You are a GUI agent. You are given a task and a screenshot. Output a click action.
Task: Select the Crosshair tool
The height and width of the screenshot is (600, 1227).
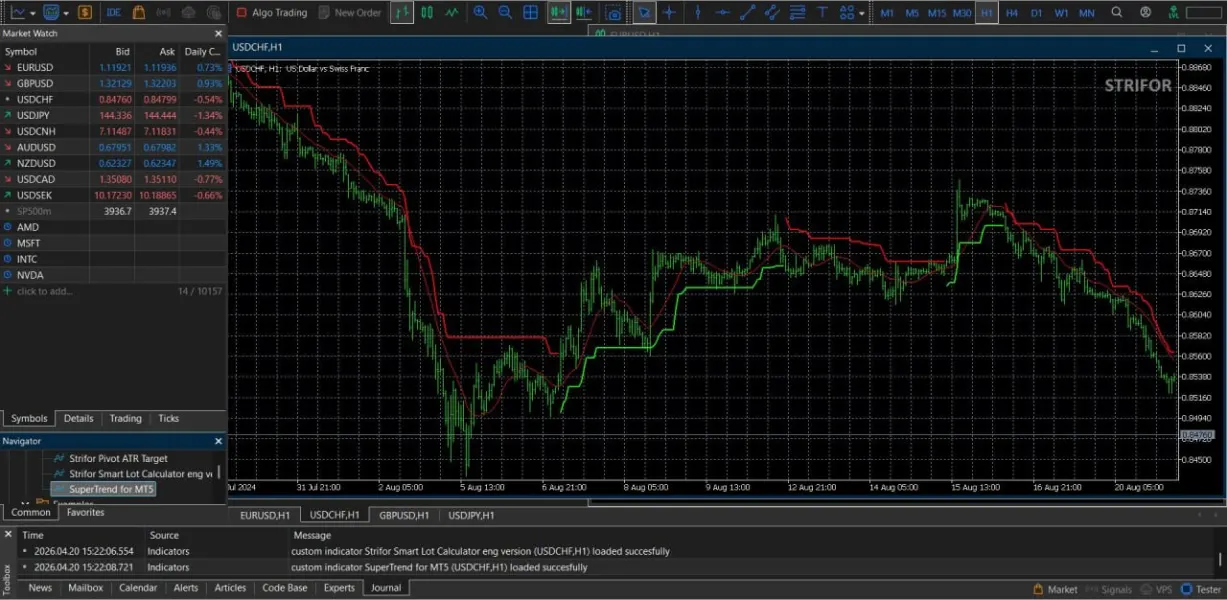[x=669, y=13]
